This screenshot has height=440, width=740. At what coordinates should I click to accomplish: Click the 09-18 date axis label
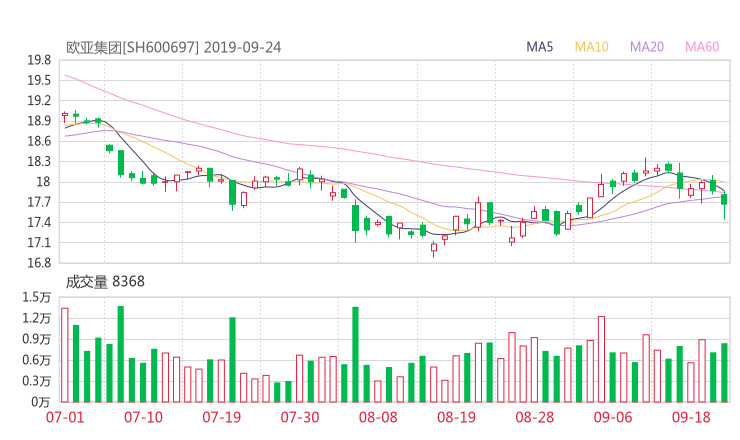691,417
